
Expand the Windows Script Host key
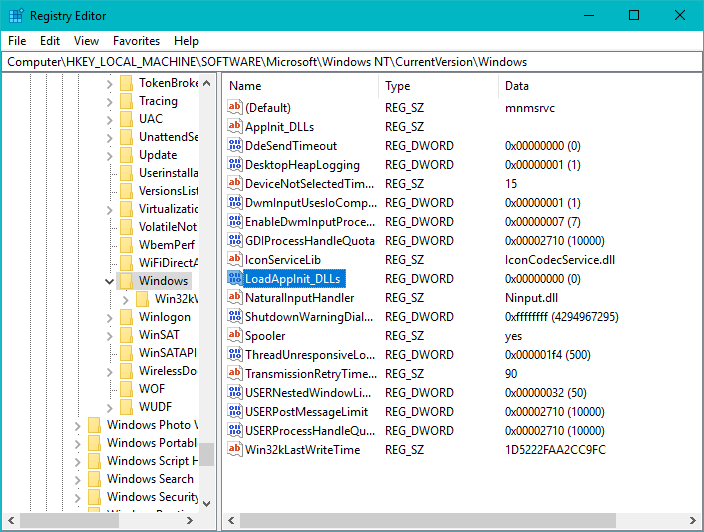point(77,462)
